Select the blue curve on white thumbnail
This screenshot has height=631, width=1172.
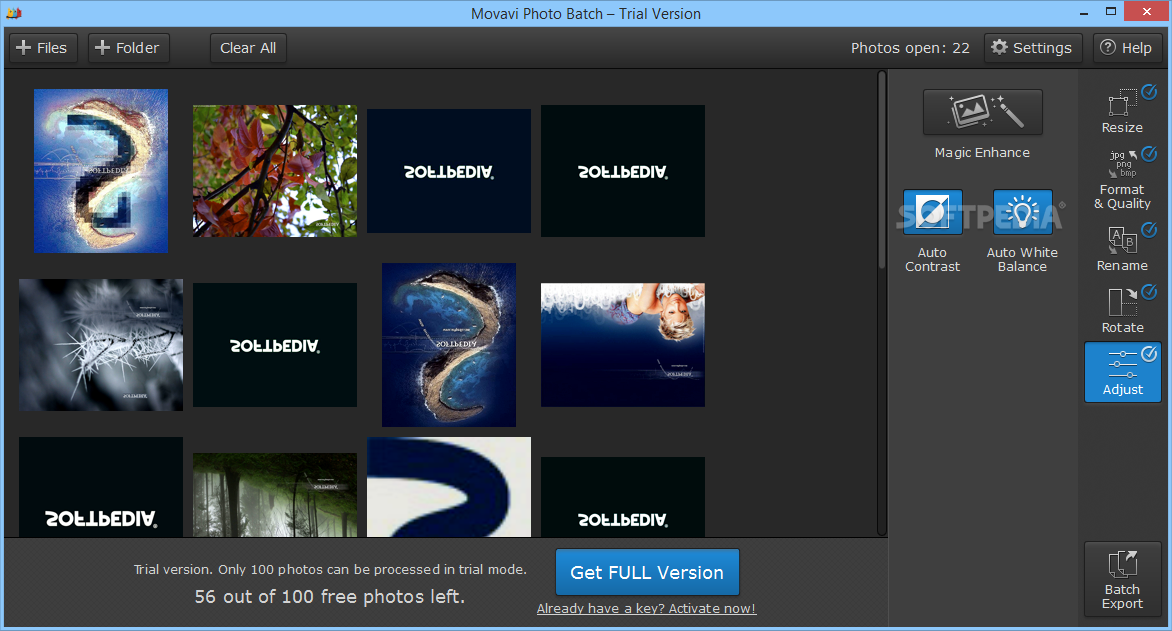click(x=449, y=487)
